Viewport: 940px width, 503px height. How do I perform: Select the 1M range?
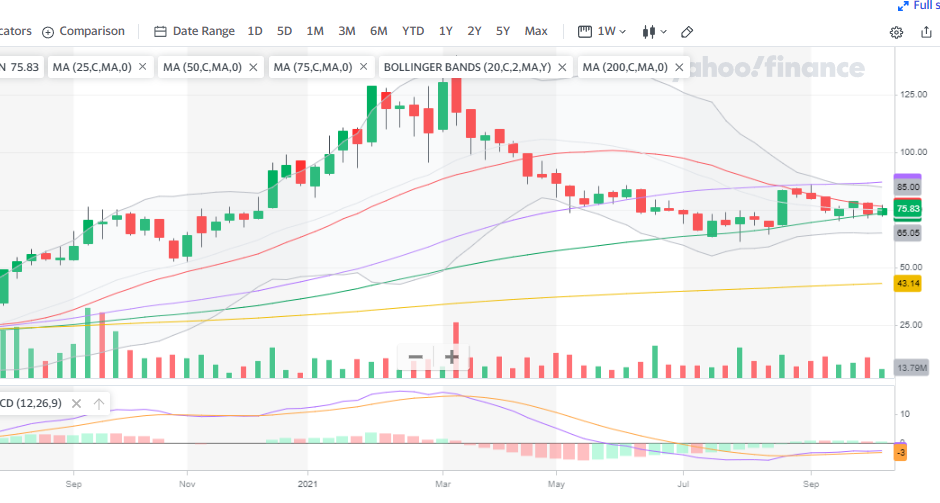[x=315, y=31]
